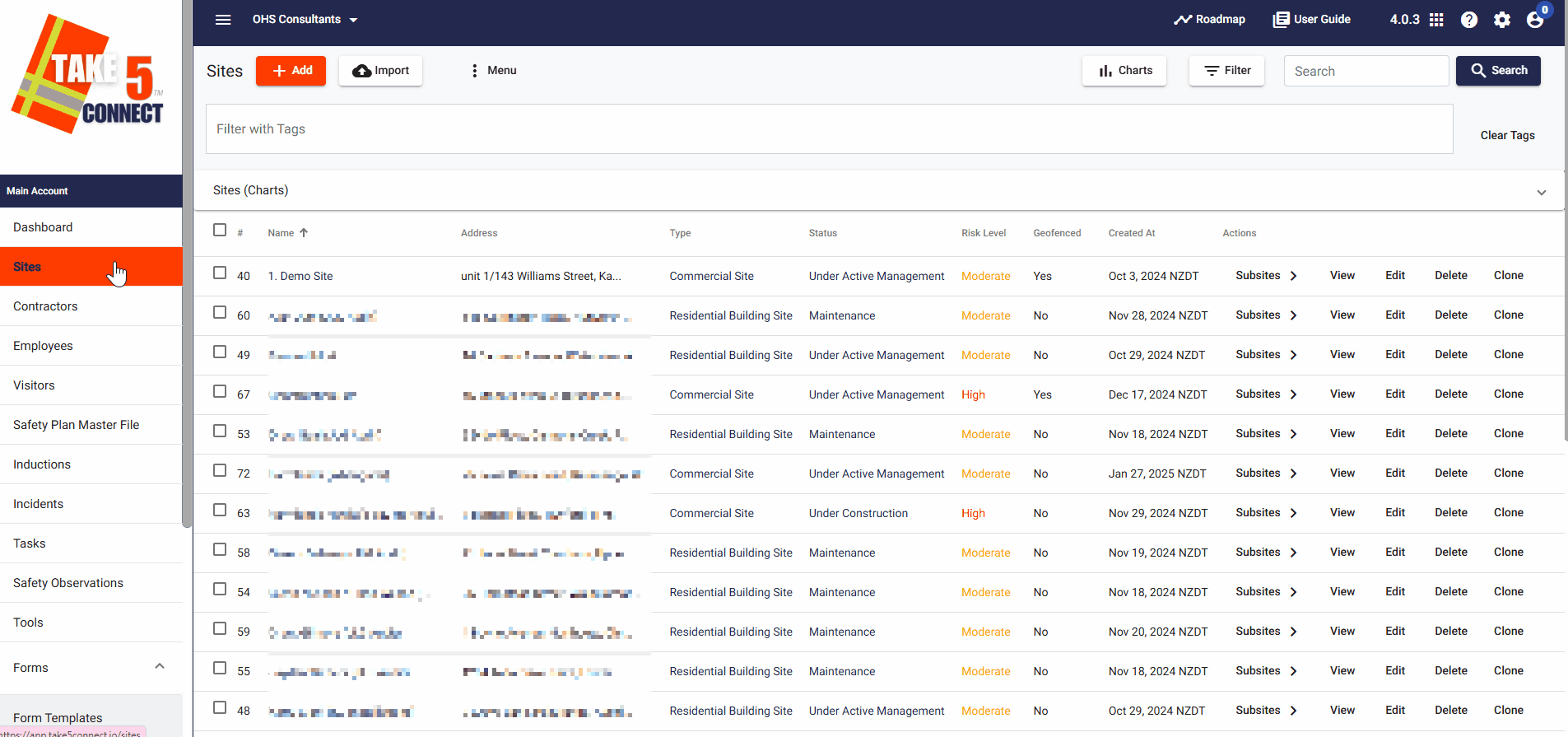Open Safety Plan Master File
The height and width of the screenshot is (737, 1568).
click(x=91, y=425)
